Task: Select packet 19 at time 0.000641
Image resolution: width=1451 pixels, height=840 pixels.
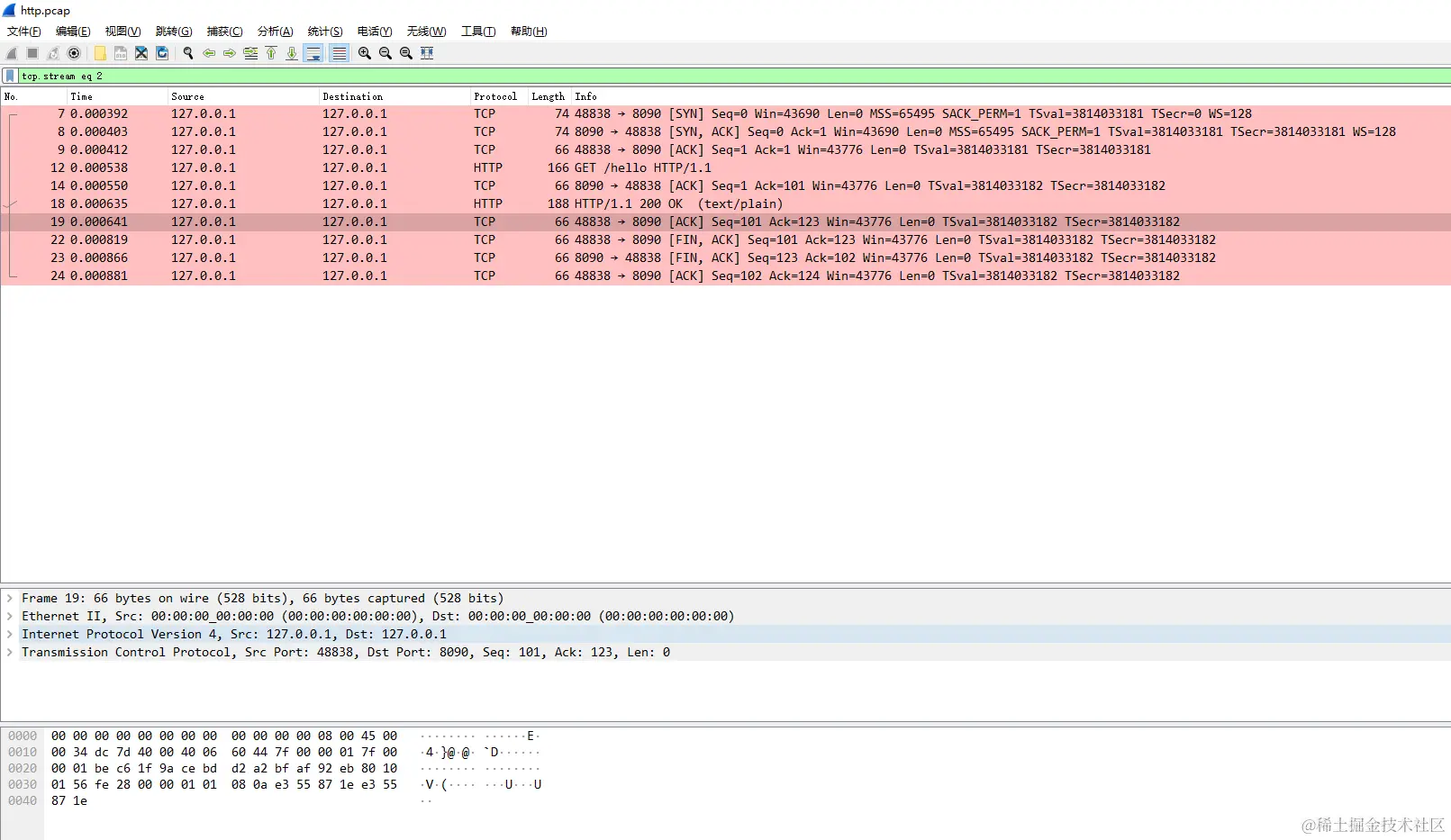Action: click(725, 222)
